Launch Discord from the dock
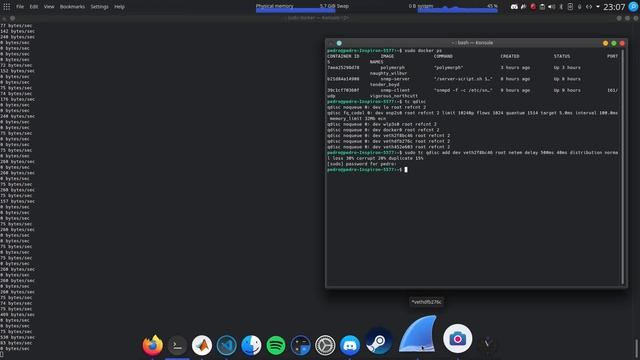 [350, 345]
